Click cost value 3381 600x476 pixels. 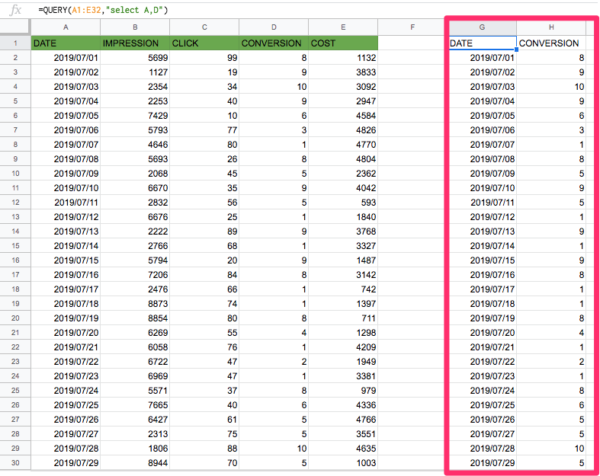343,376
